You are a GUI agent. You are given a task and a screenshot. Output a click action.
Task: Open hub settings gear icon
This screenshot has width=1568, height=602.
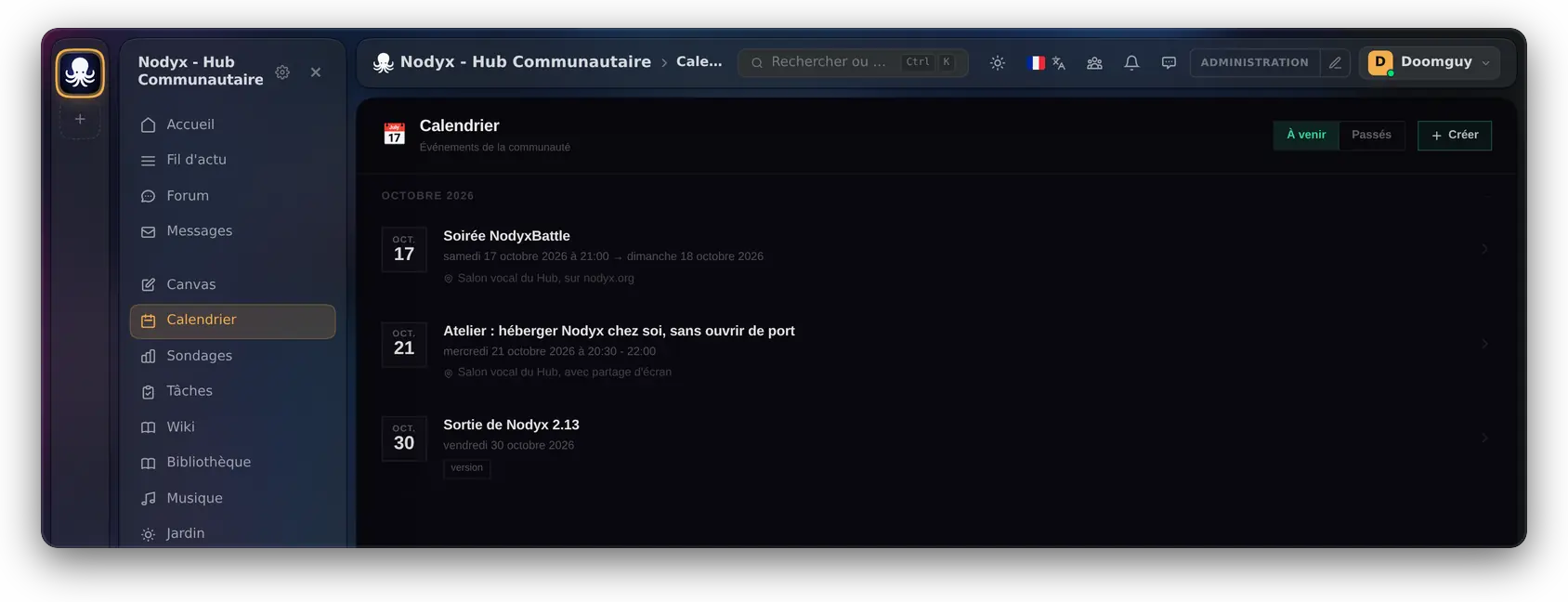click(x=282, y=72)
